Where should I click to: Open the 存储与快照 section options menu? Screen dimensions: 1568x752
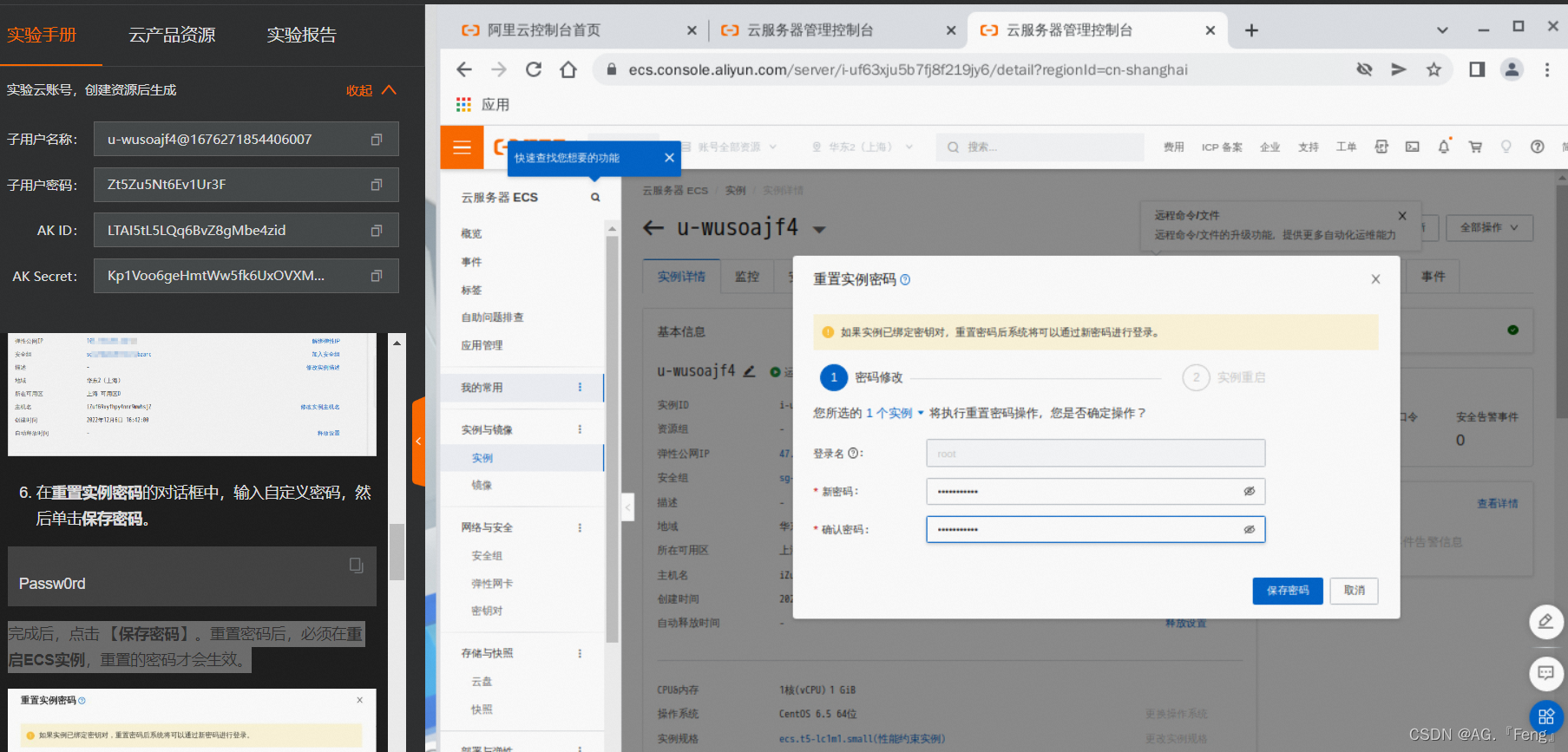580,653
